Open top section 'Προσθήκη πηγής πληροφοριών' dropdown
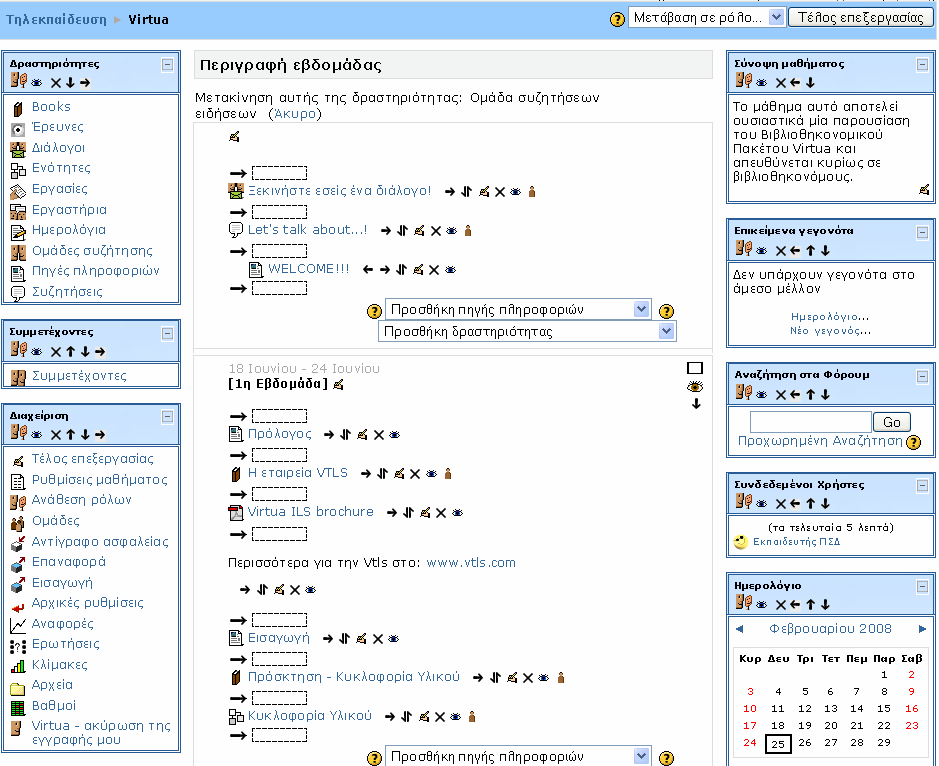The image size is (939, 766). tap(518, 310)
